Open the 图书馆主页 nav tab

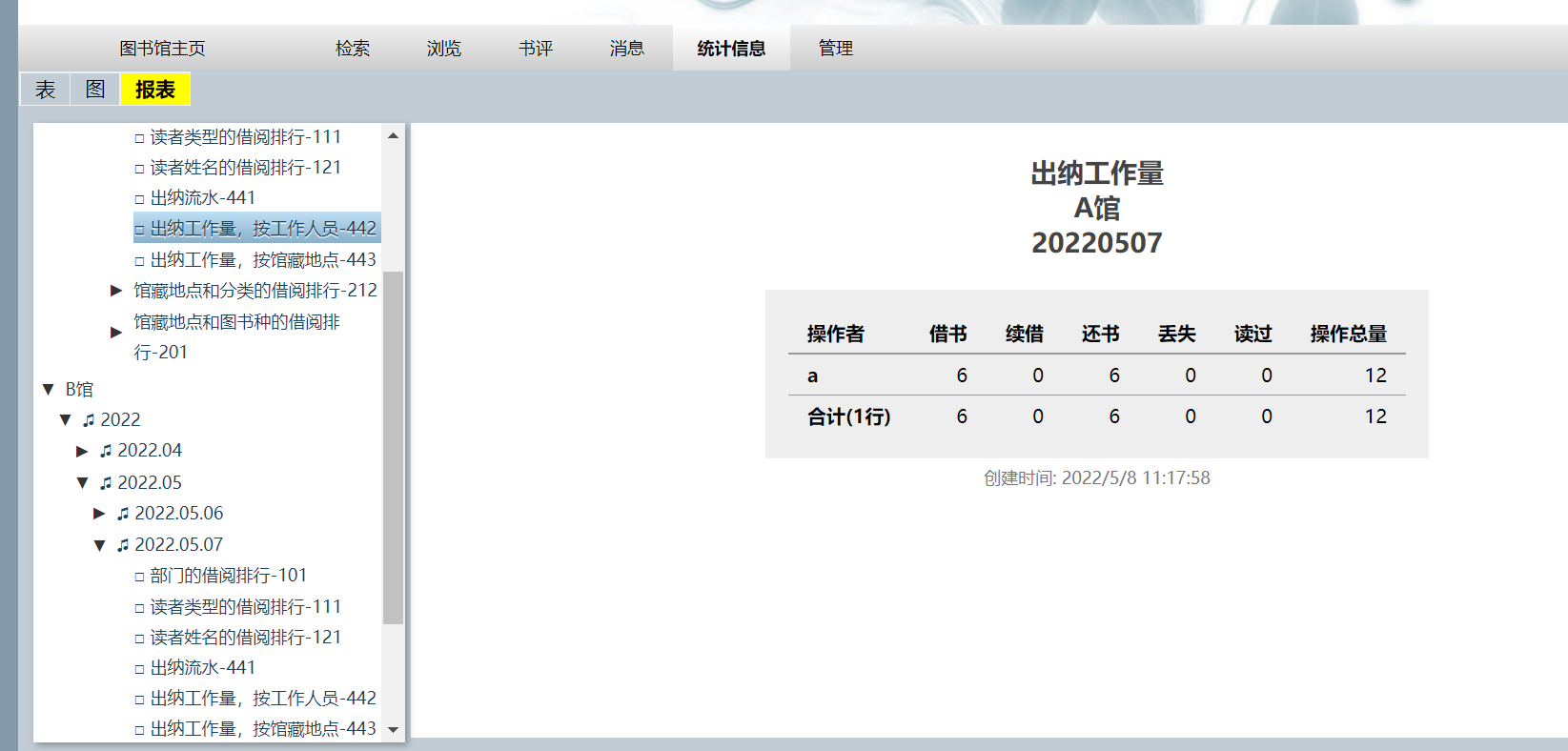coord(162,49)
